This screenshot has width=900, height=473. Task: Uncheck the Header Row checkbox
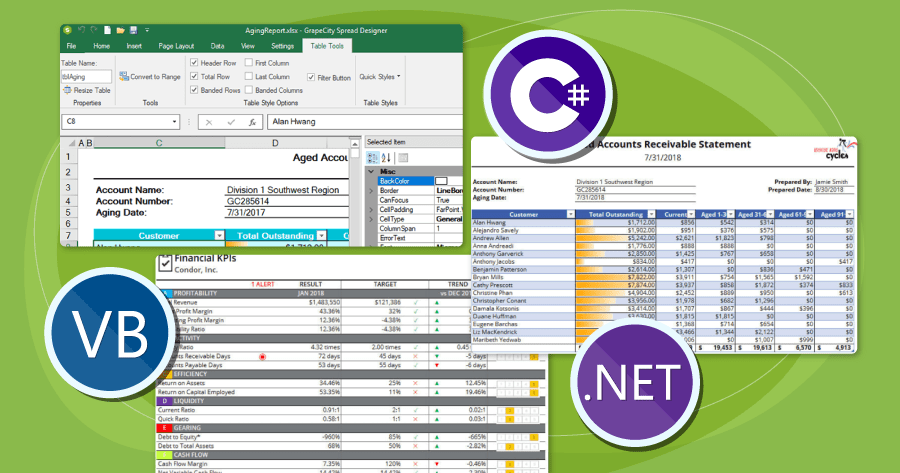194,63
